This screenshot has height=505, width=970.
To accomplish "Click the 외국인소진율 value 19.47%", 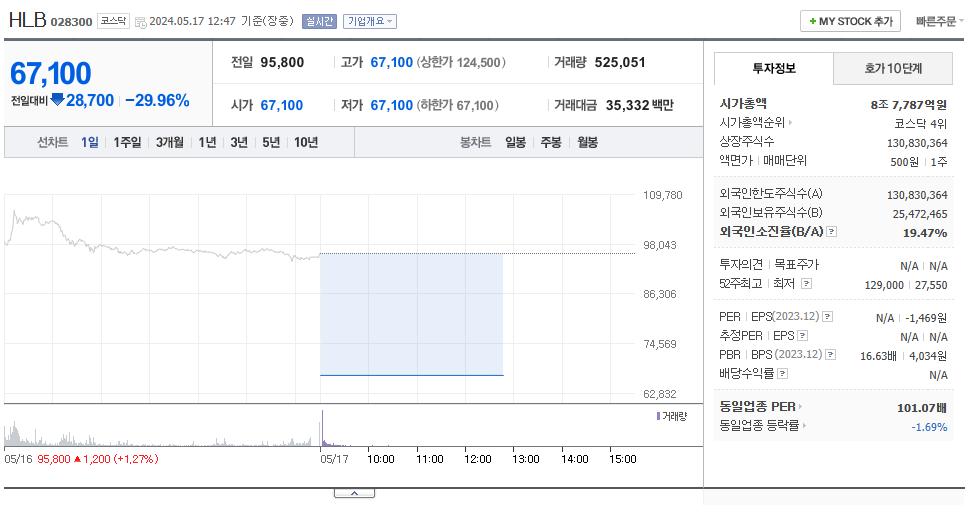I will 925,233.
